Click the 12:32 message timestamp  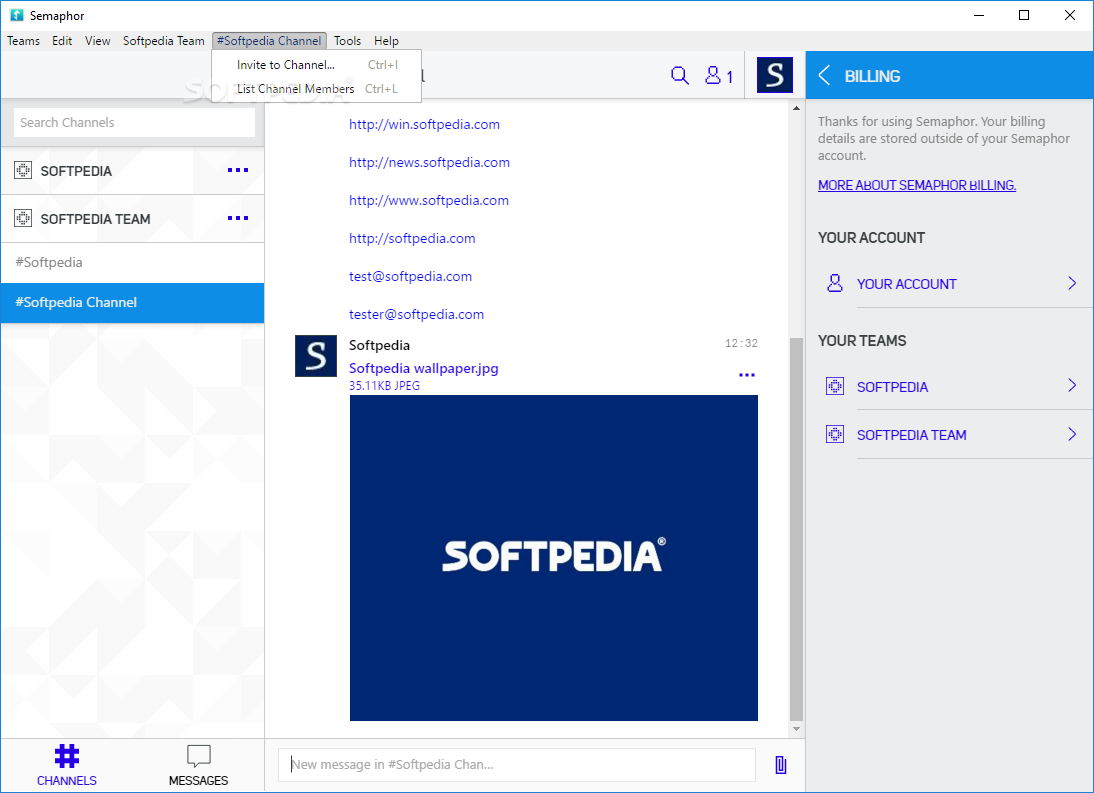pos(741,343)
